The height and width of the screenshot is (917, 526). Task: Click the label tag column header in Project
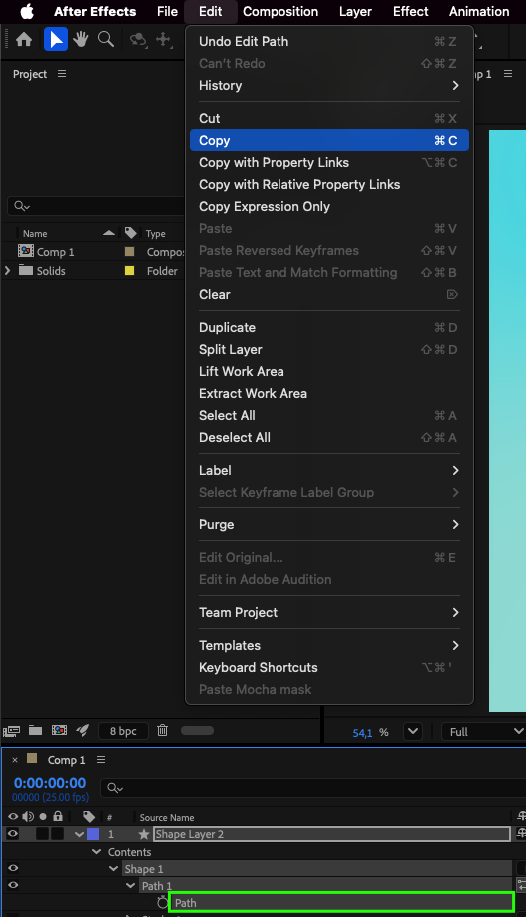pos(130,233)
